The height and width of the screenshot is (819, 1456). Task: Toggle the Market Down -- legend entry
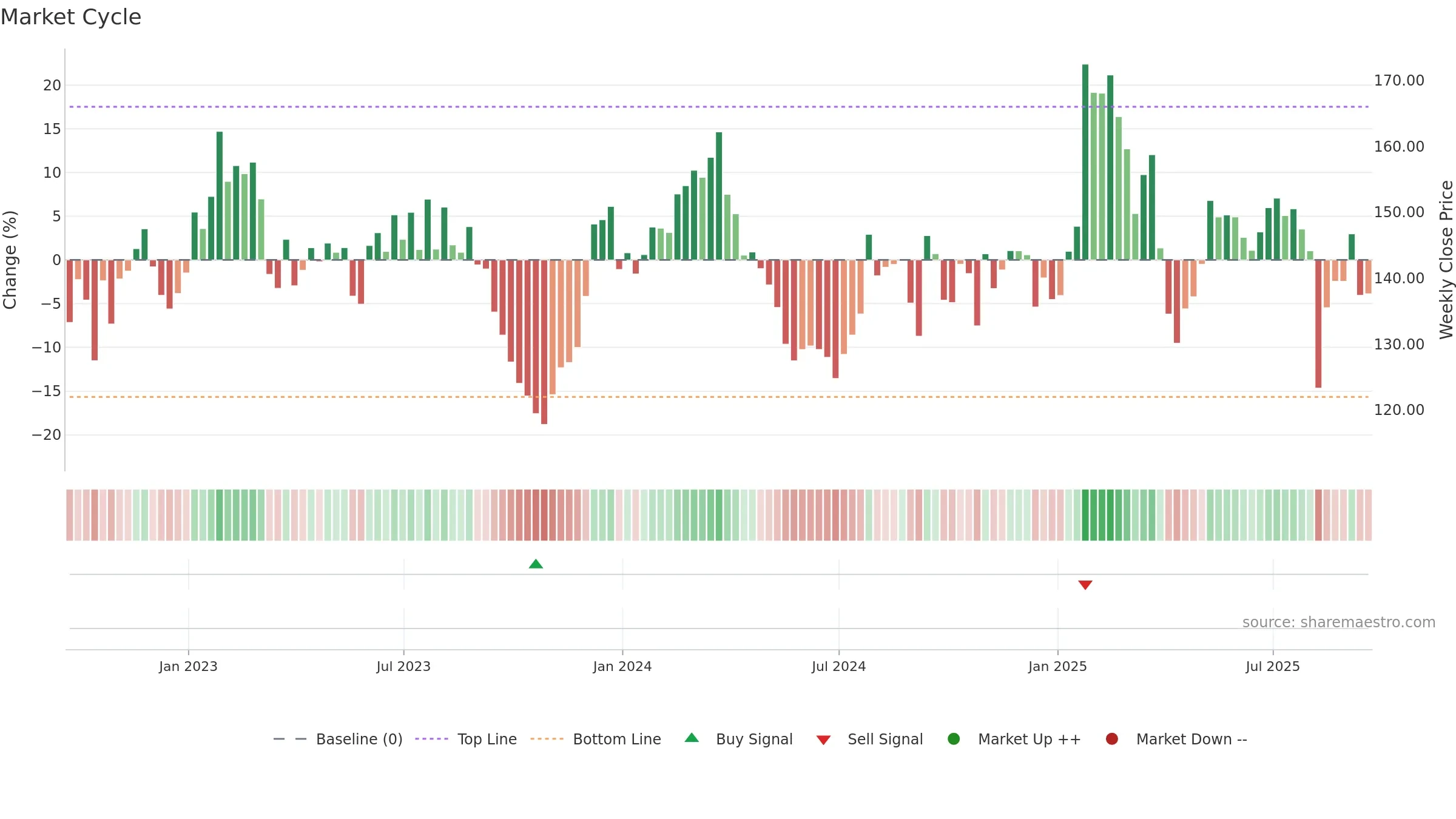(x=1176, y=739)
